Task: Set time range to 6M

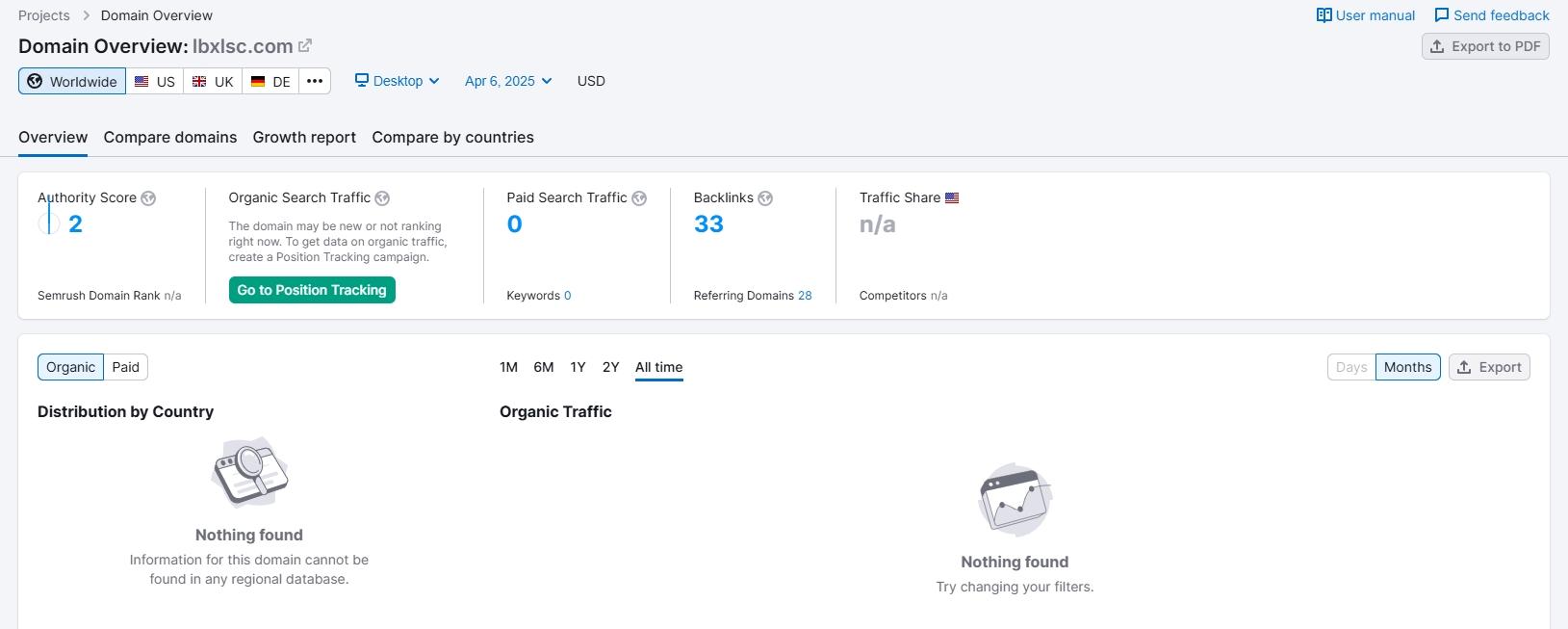Action: [544, 367]
